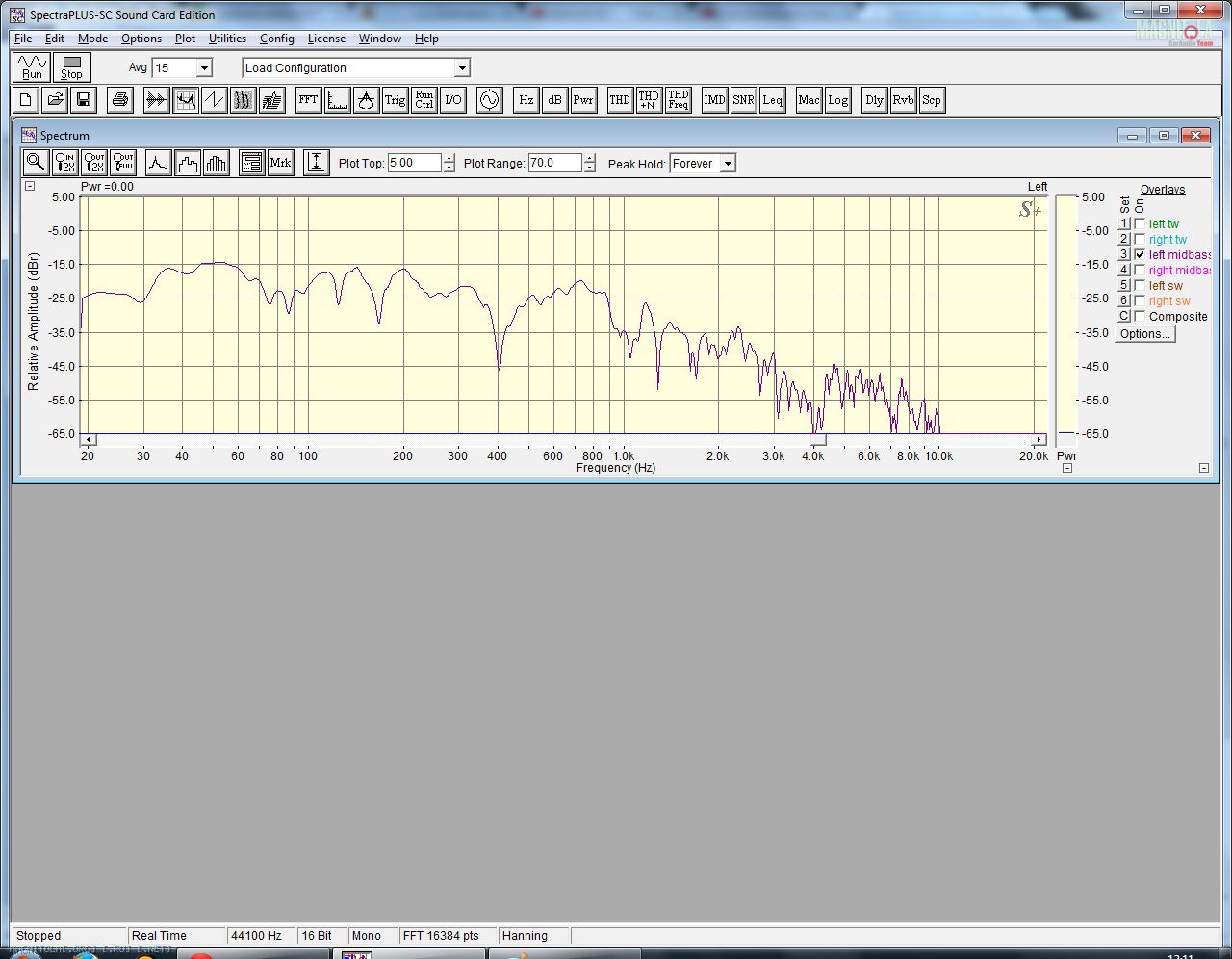
Task: Select the bar graph plot style icon
Action: tap(217, 163)
